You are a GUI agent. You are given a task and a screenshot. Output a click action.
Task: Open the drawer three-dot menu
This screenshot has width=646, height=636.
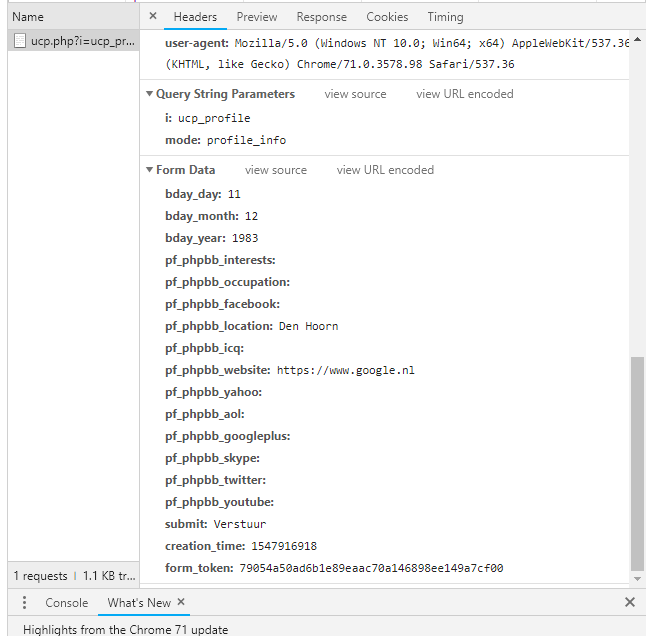tap(24, 602)
